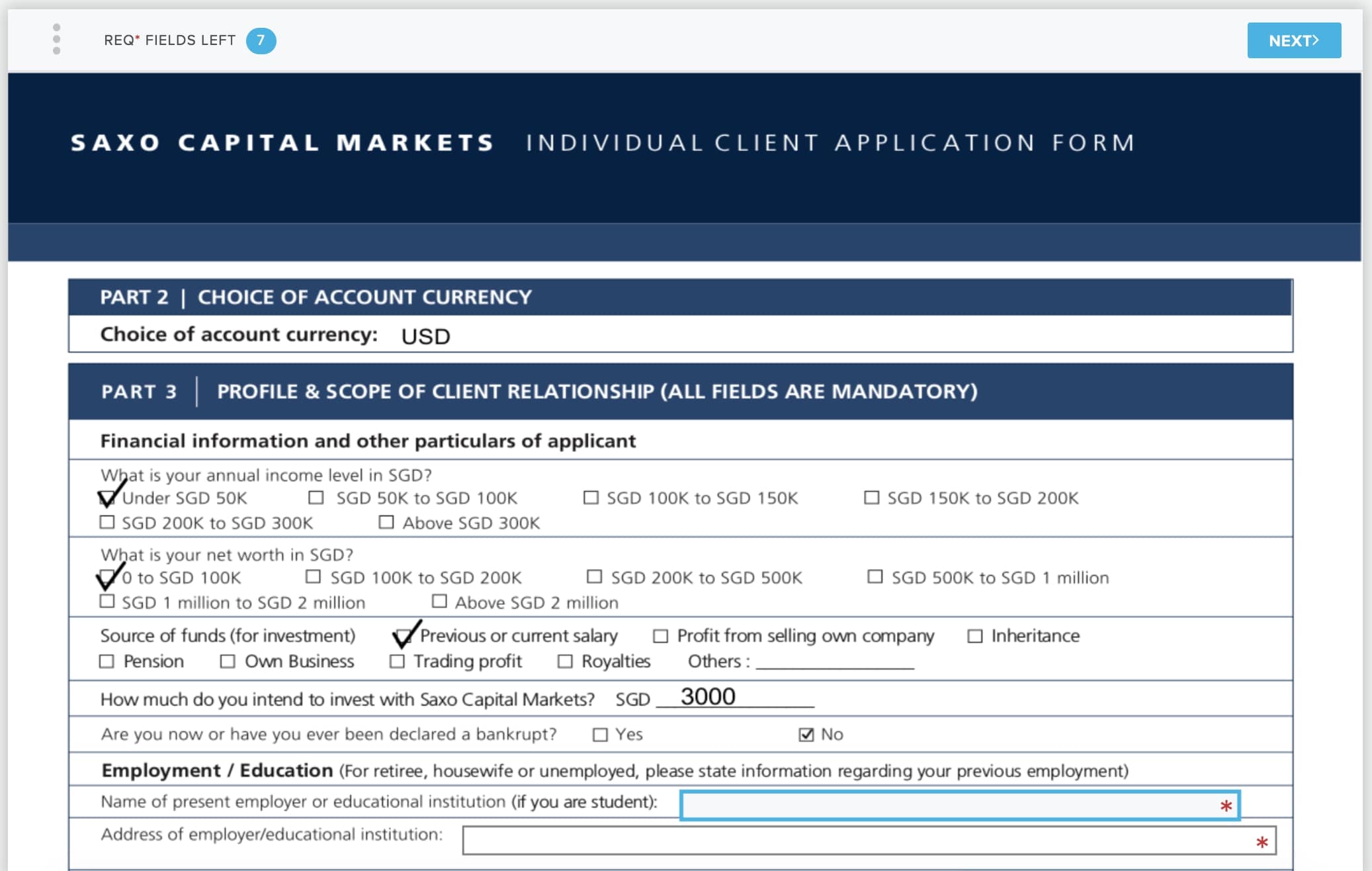1372x871 pixels.
Task: Check Inheritance as source of funds
Action: click(x=974, y=636)
